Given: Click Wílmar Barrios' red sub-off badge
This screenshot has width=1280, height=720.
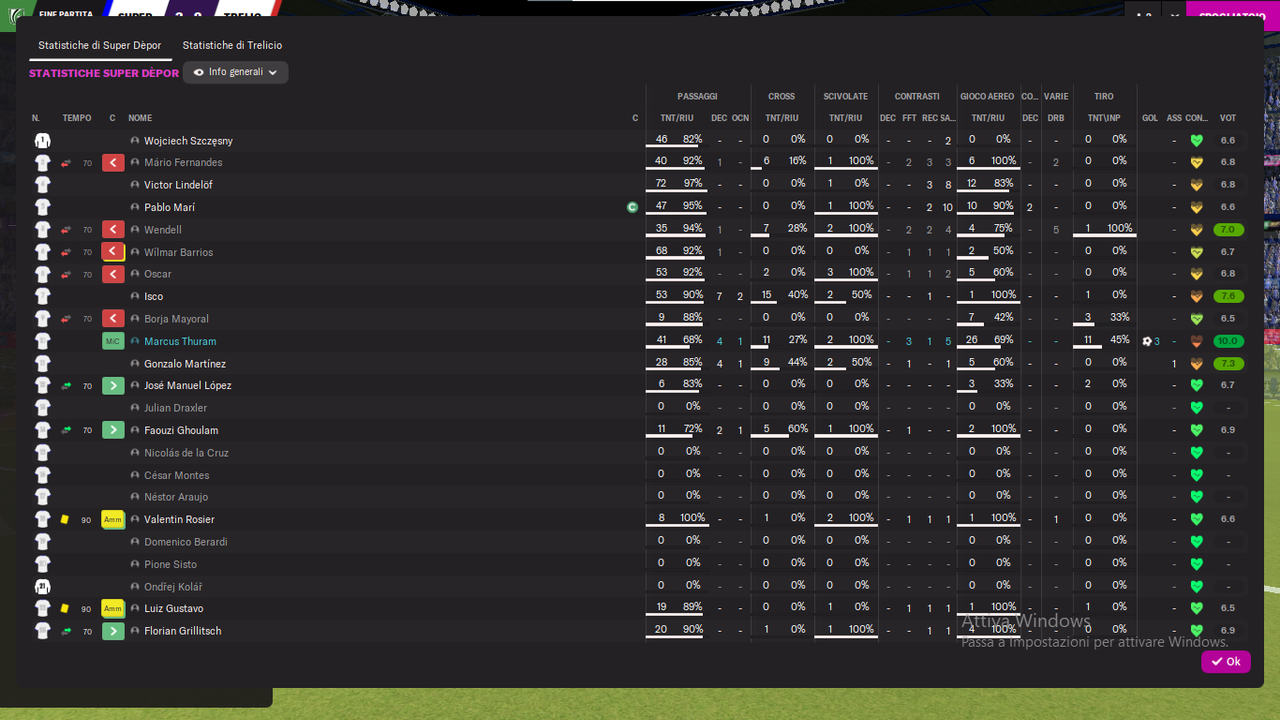Looking at the screenshot, I should (x=113, y=252).
